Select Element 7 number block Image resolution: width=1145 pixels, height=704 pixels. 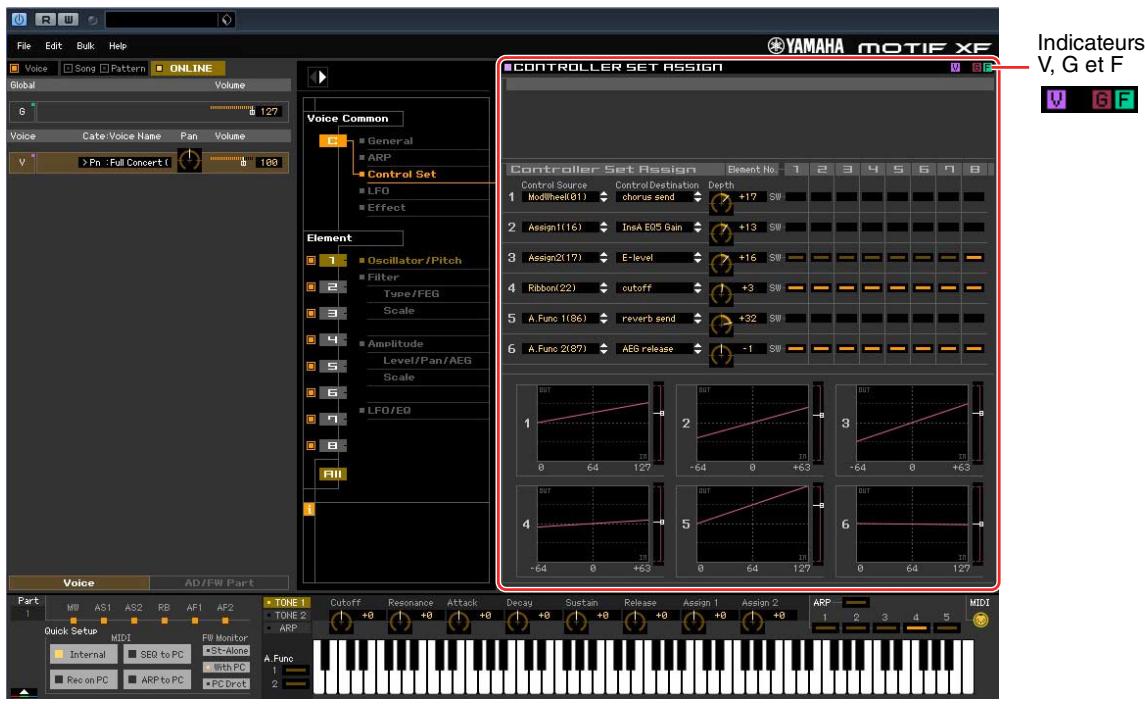point(332,418)
